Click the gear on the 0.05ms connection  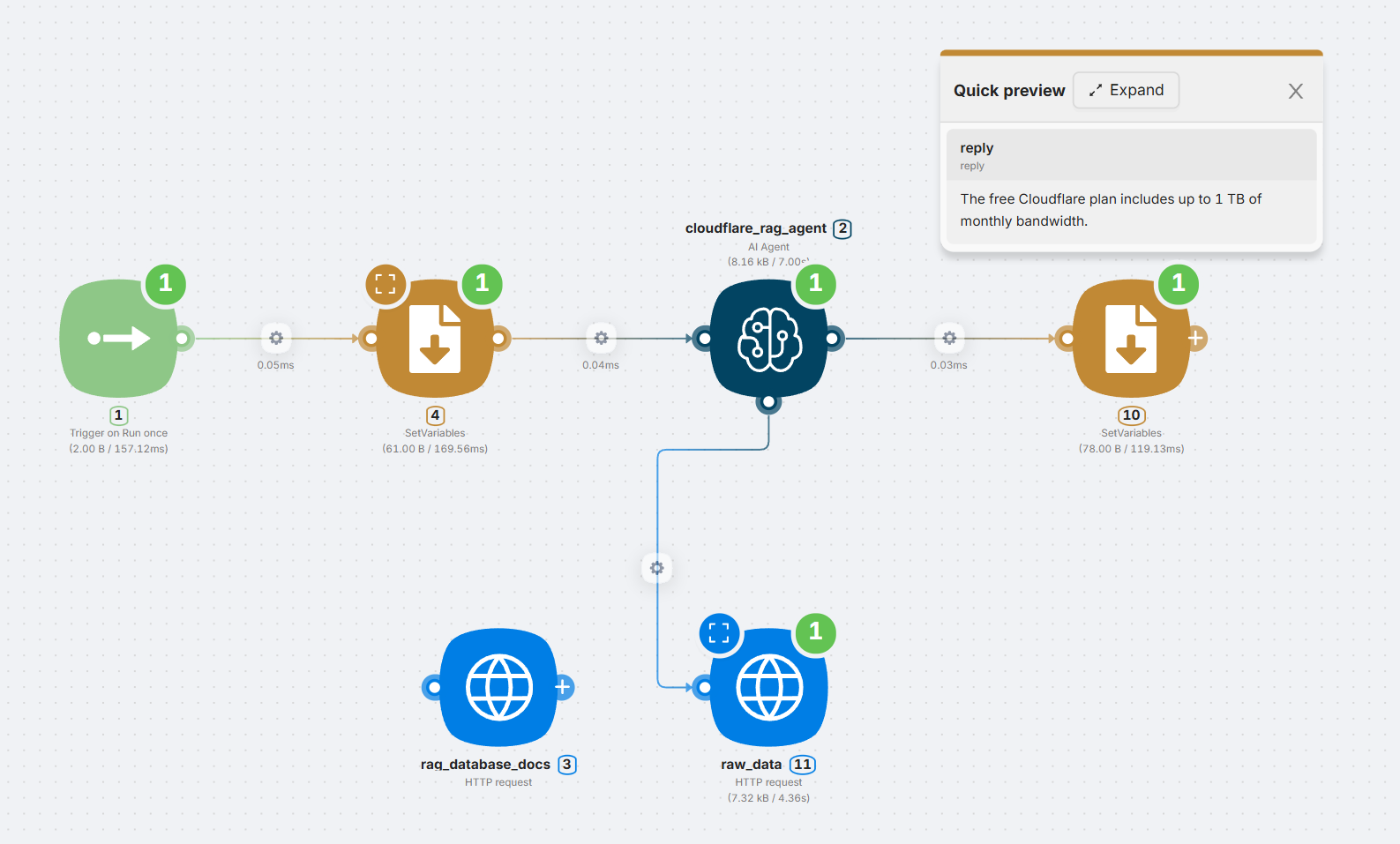click(276, 338)
